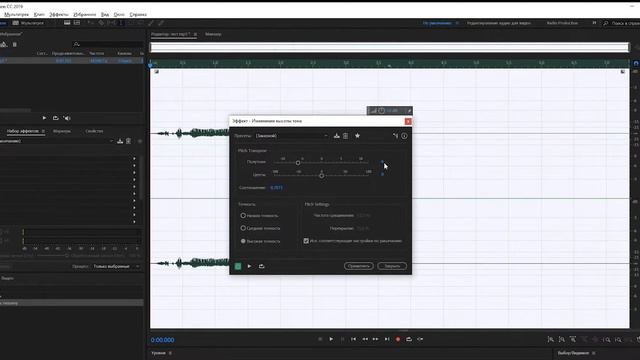The height and width of the screenshot is (360, 640).
Task: Expand the workspace overflow chevrons
Action: [594, 23]
